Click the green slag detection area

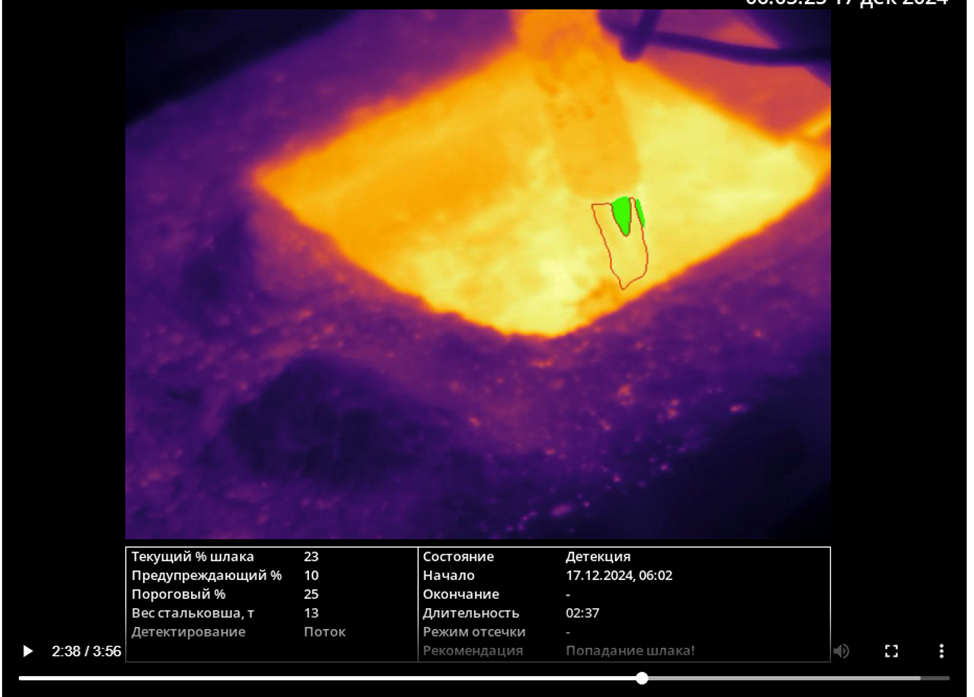[623, 215]
